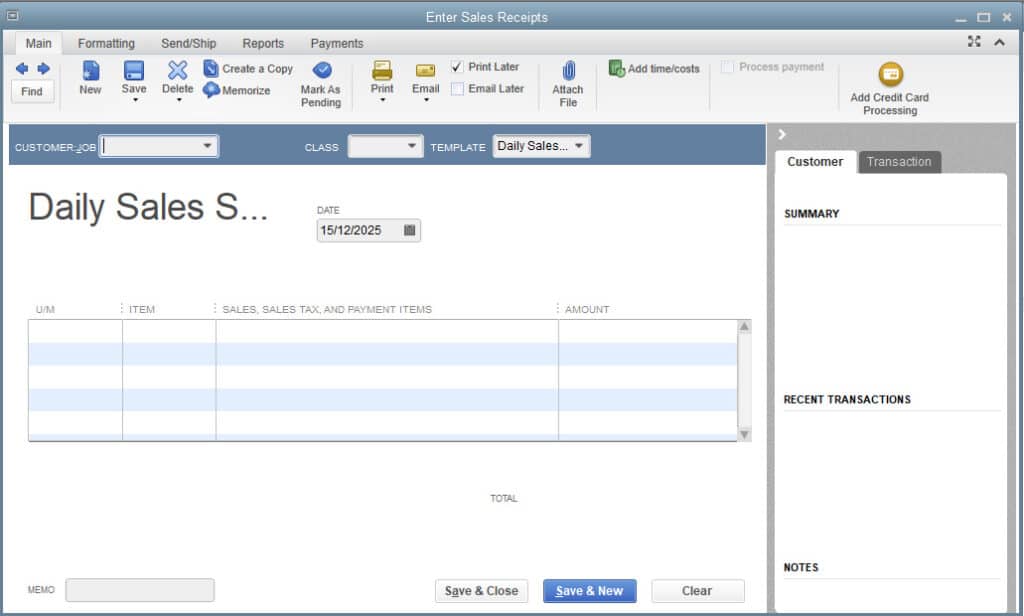
Task: Enable the Email Later checkbox
Action: tap(458, 89)
